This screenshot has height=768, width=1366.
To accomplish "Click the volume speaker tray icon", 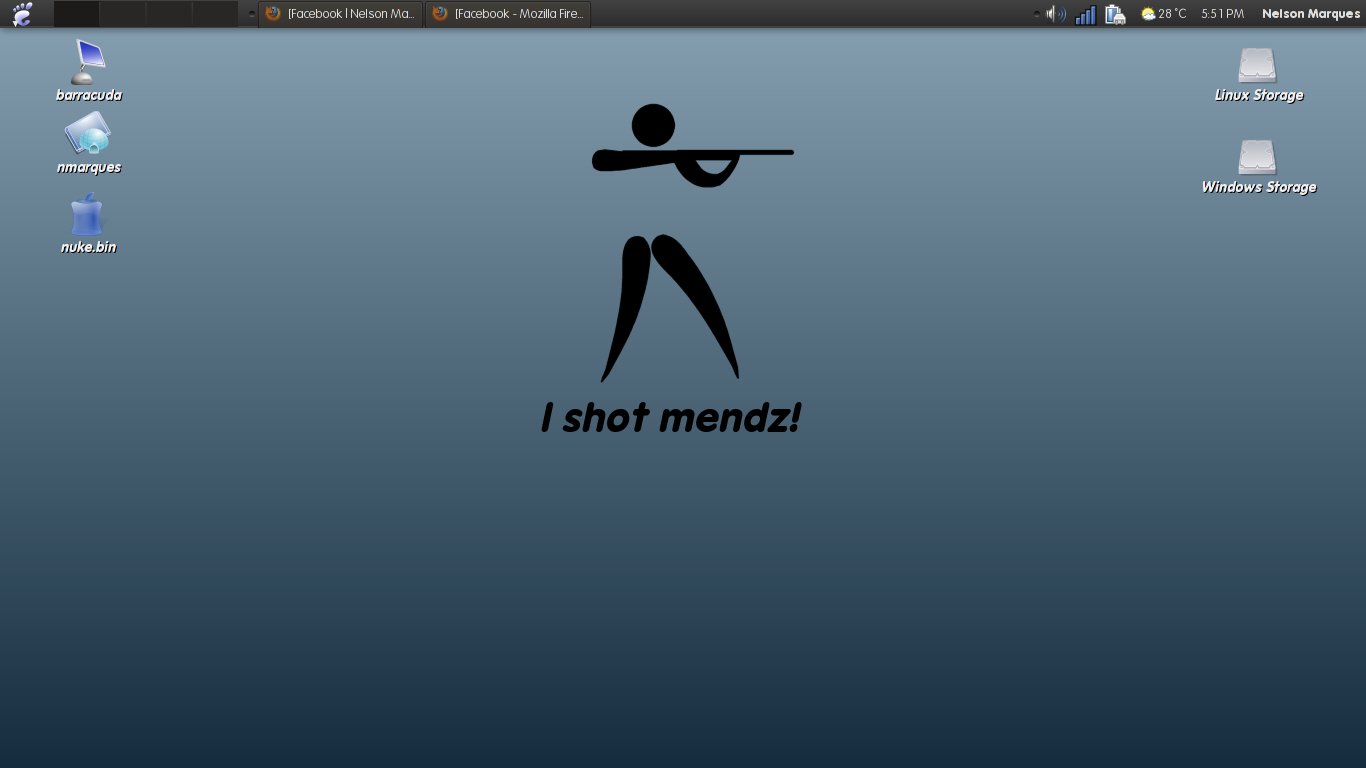I will point(1056,14).
